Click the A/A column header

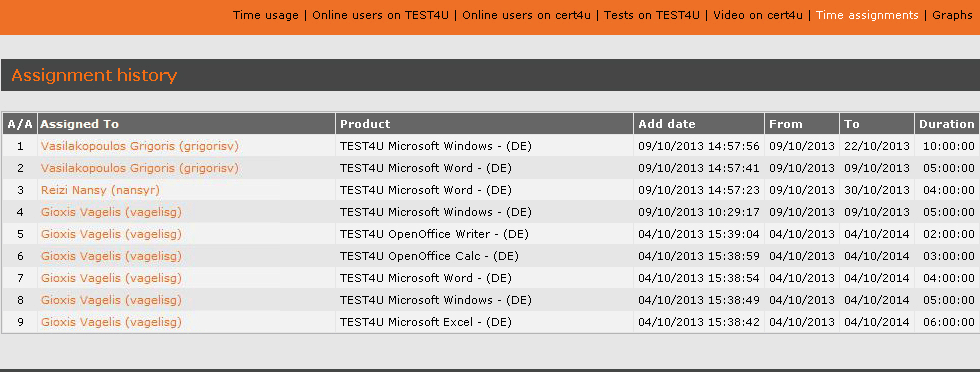(20, 124)
